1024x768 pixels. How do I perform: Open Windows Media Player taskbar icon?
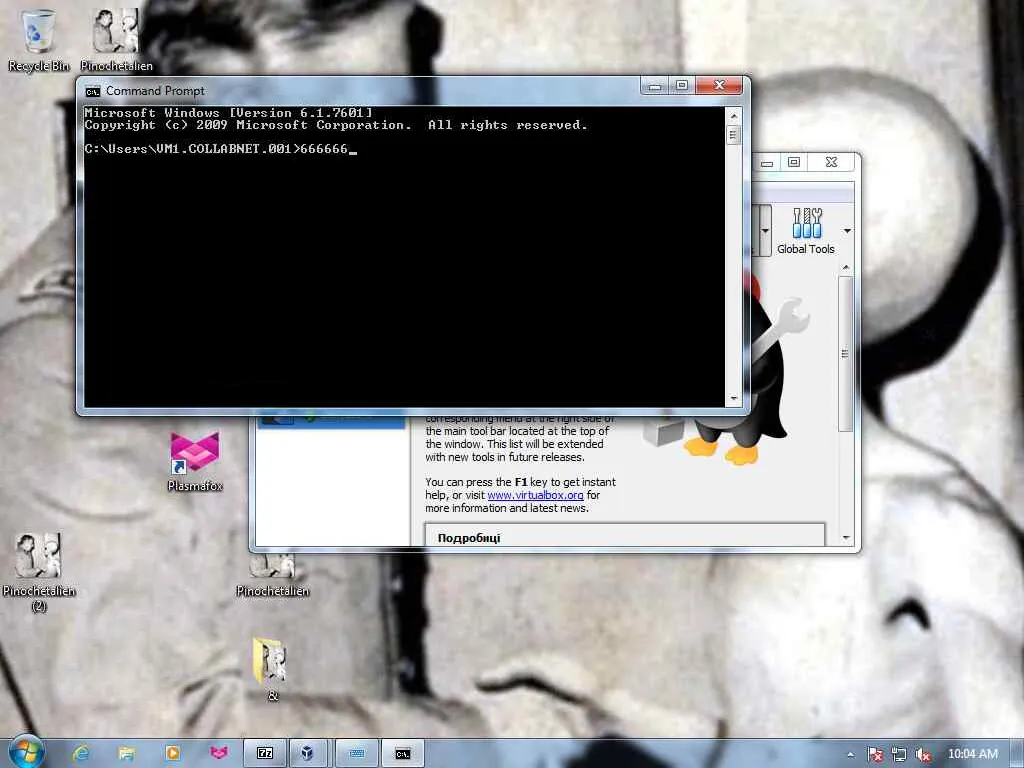pyautogui.click(x=172, y=753)
